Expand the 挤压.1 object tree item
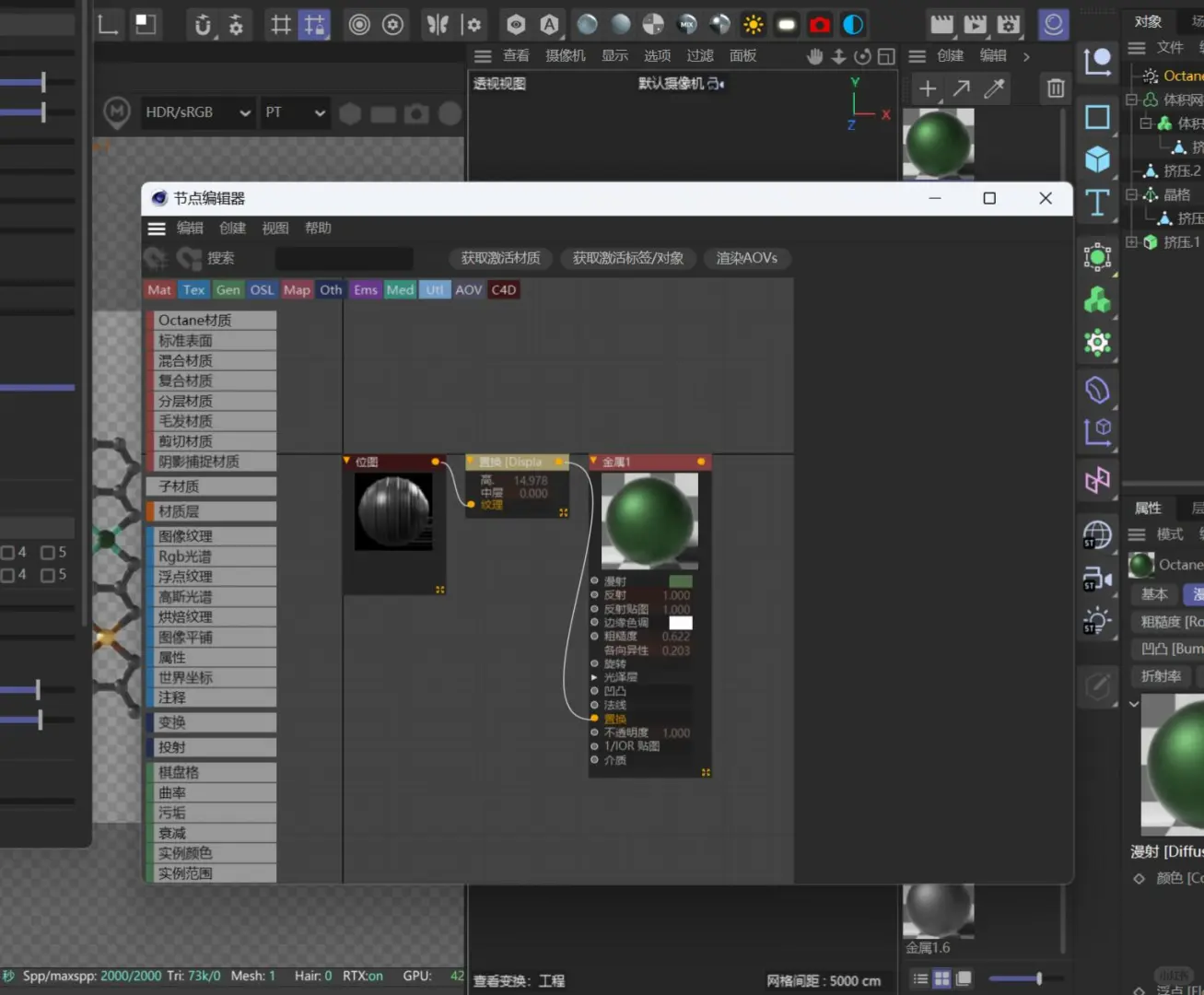 coord(1131,242)
